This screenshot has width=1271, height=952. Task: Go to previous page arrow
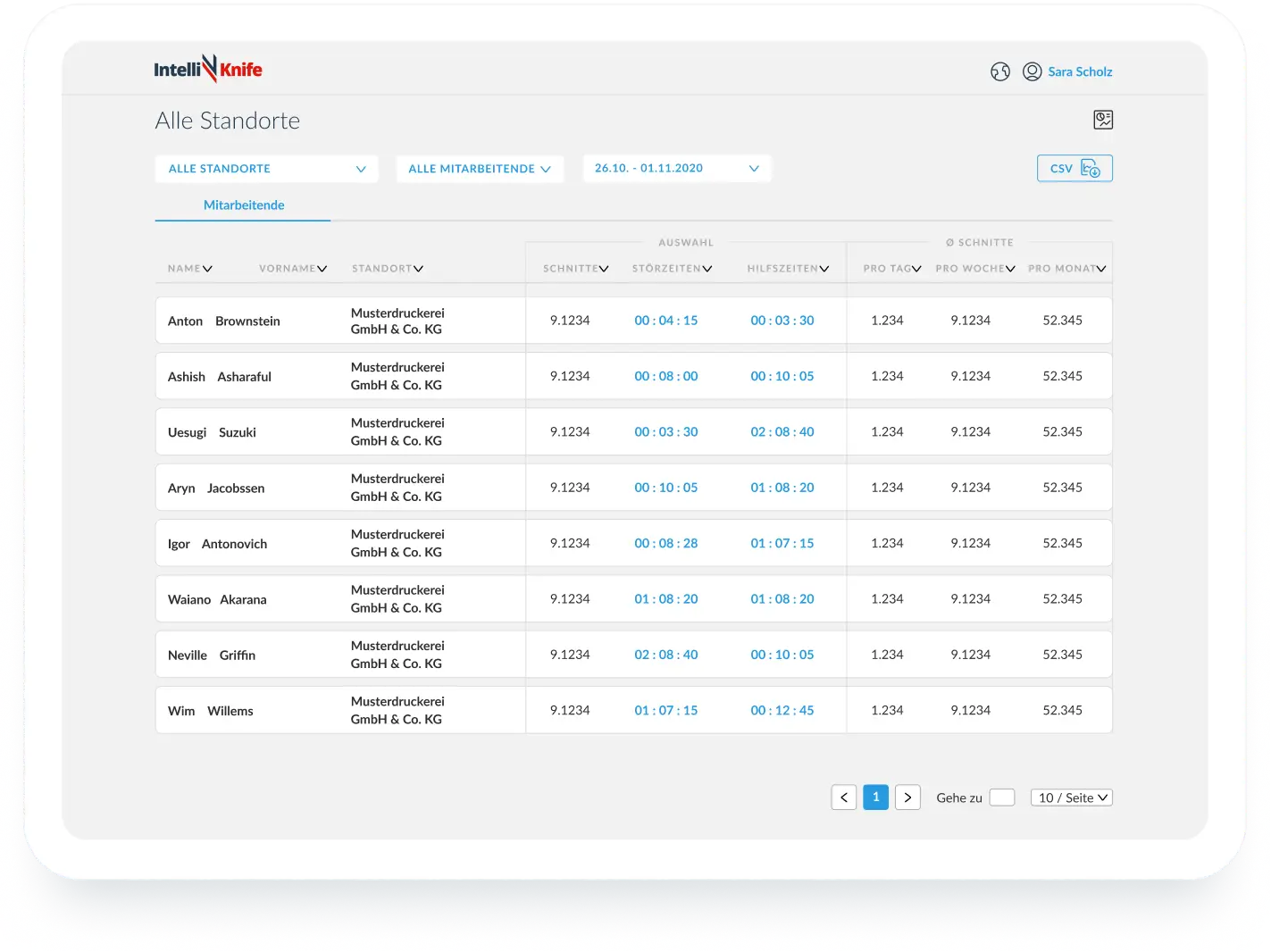pyautogui.click(x=844, y=798)
